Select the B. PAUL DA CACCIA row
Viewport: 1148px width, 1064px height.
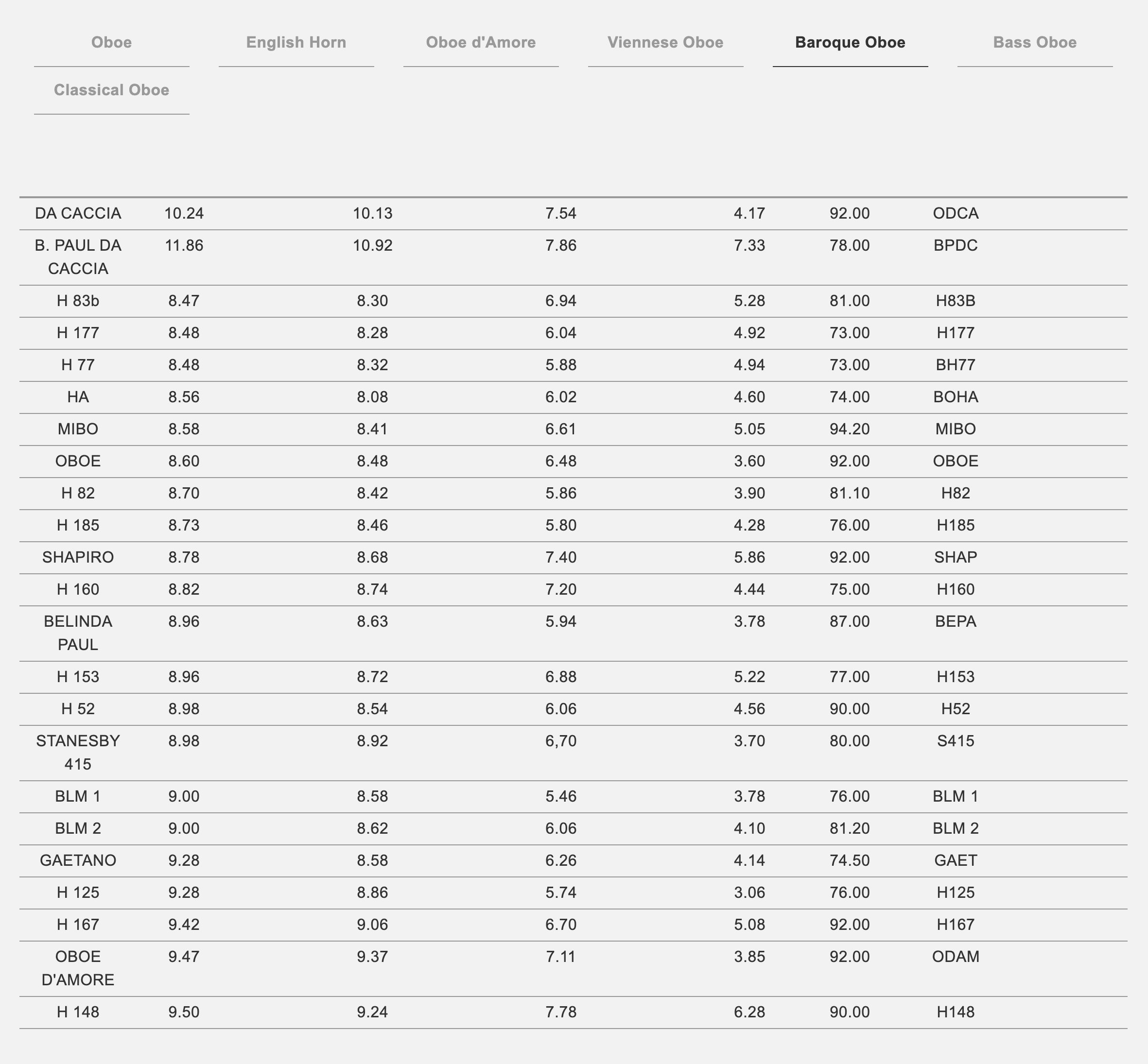coord(78,257)
